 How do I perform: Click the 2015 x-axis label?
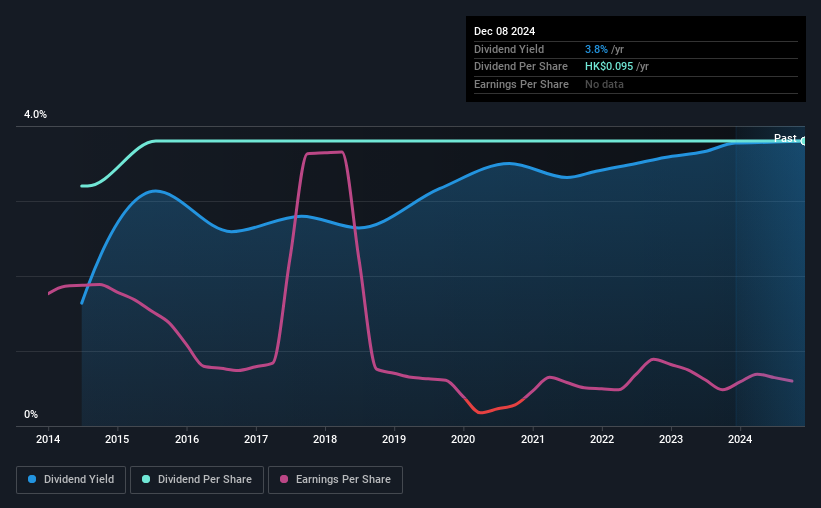[x=117, y=439]
